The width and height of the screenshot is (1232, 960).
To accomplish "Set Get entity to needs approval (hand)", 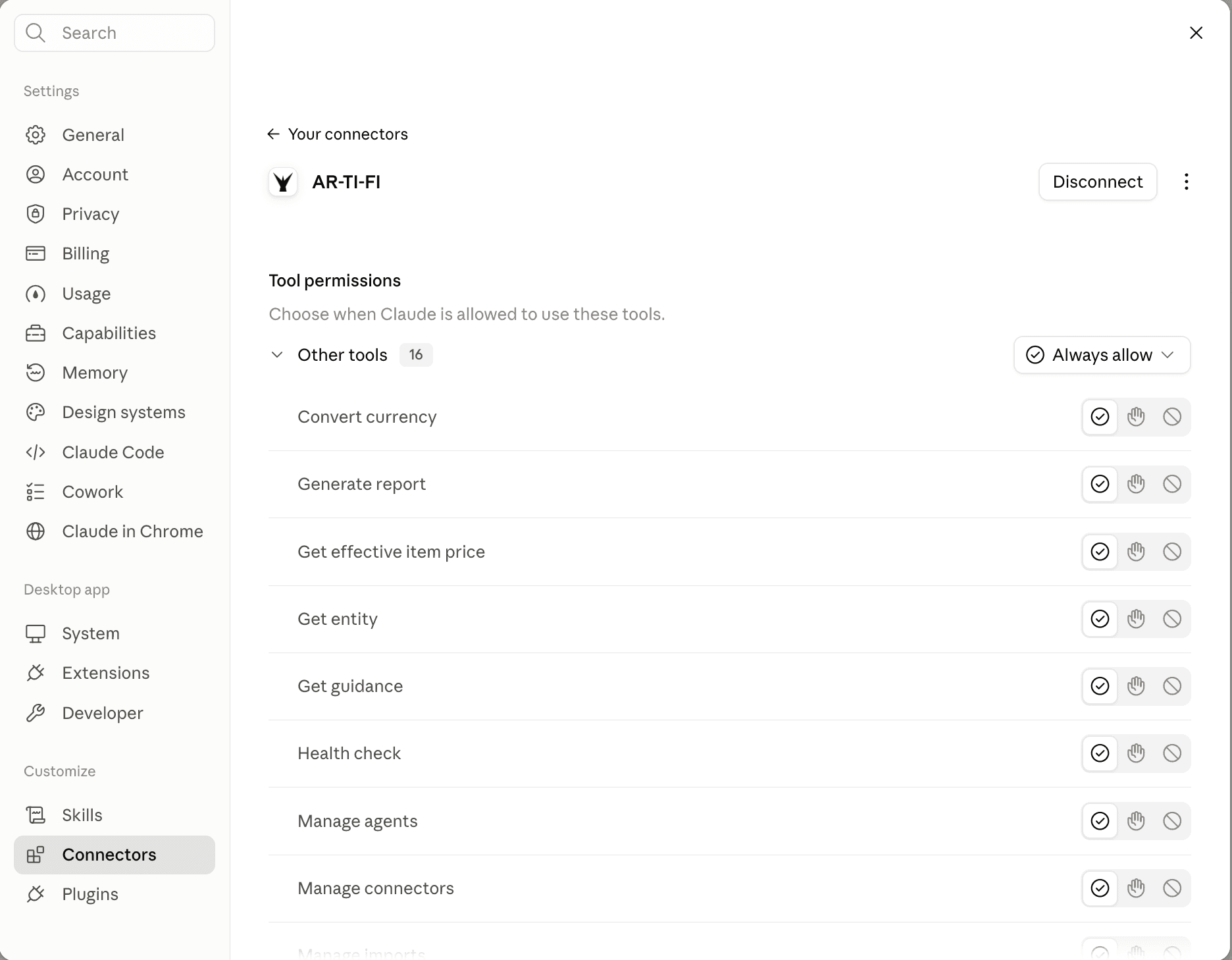I will tap(1136, 619).
